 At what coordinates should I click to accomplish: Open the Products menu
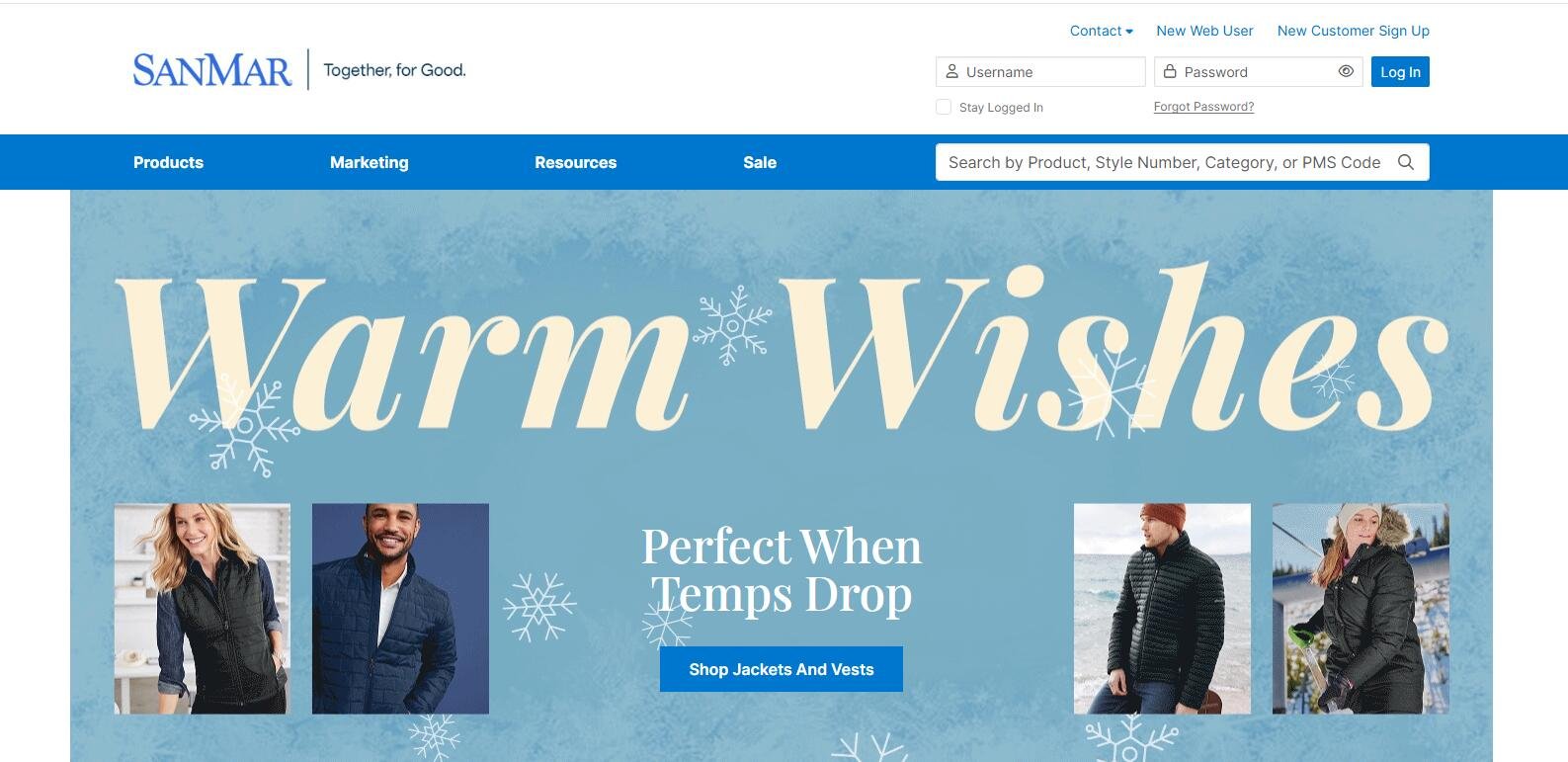pos(168,162)
